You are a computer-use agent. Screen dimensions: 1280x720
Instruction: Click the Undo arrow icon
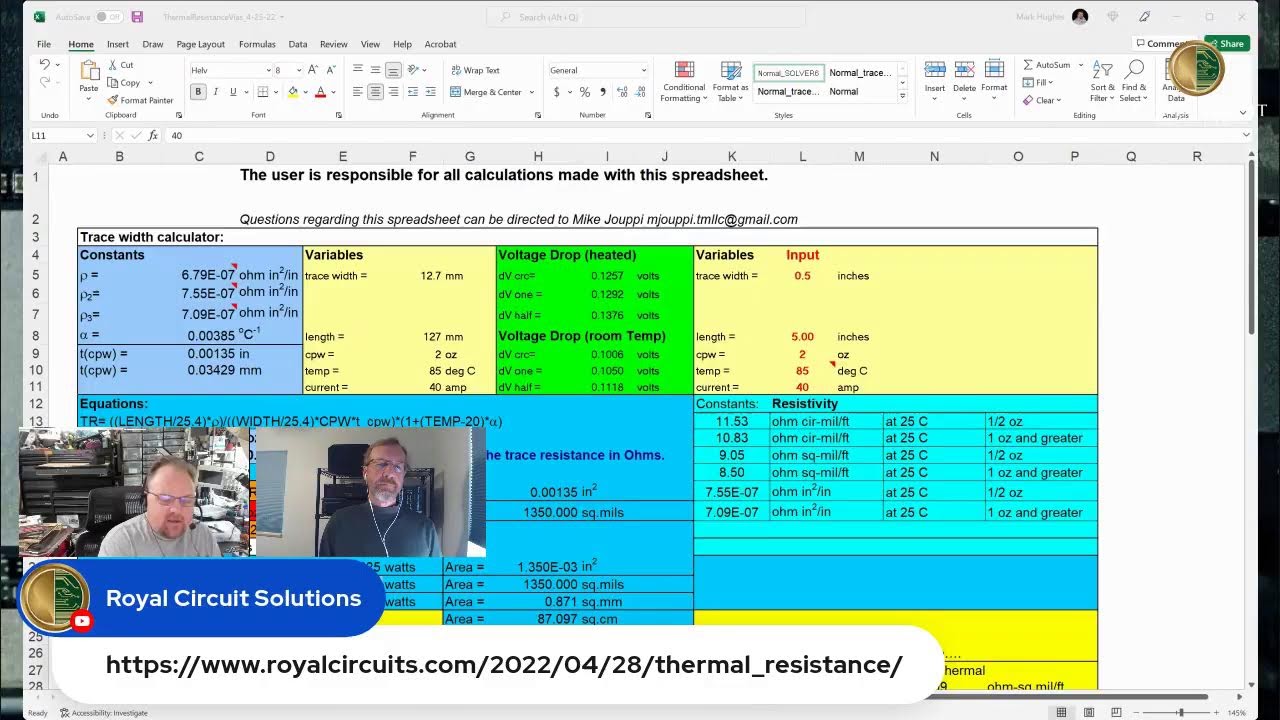pyautogui.click(x=44, y=64)
